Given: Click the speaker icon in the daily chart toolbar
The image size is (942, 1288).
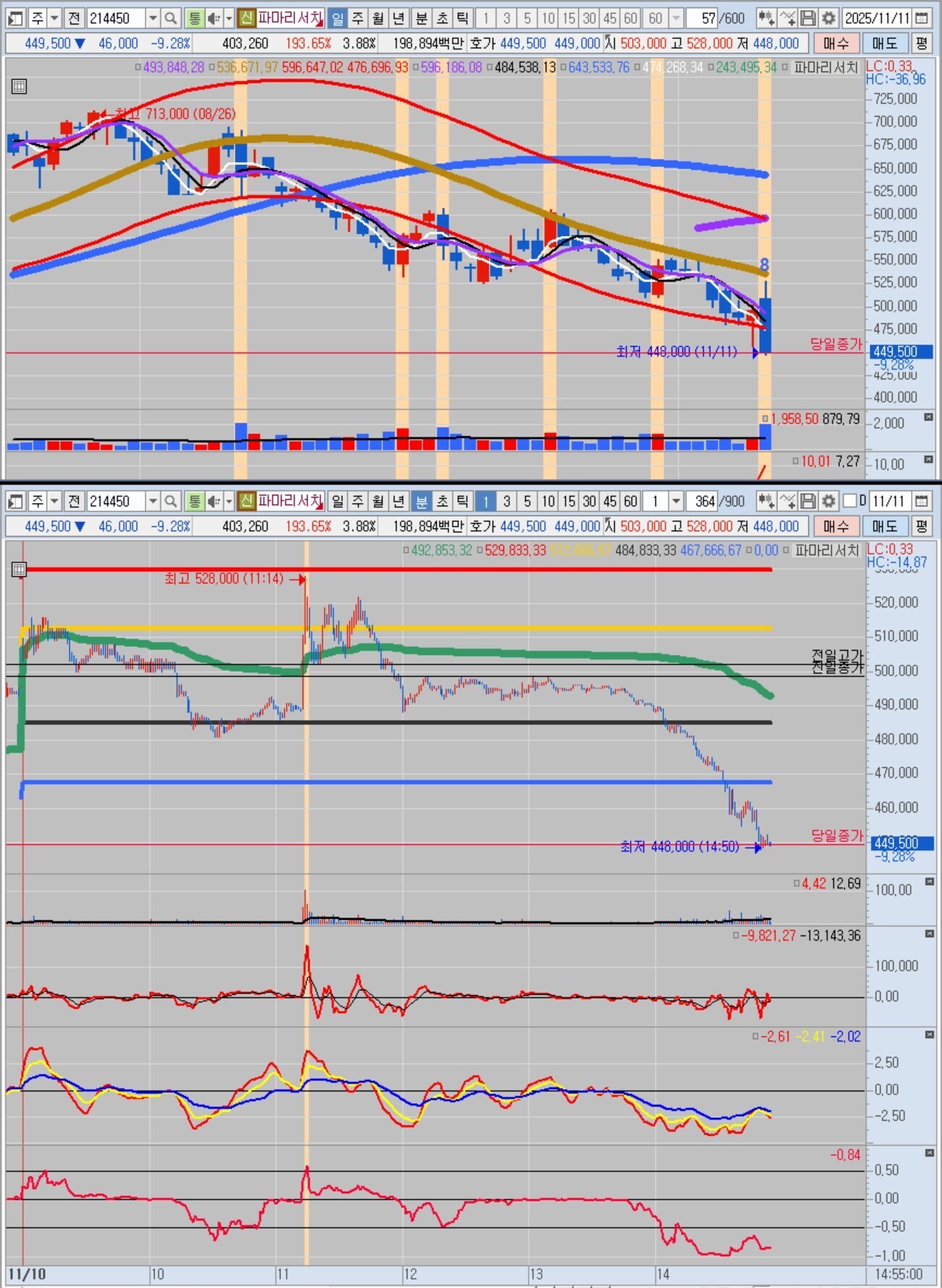Looking at the screenshot, I should point(213,18).
